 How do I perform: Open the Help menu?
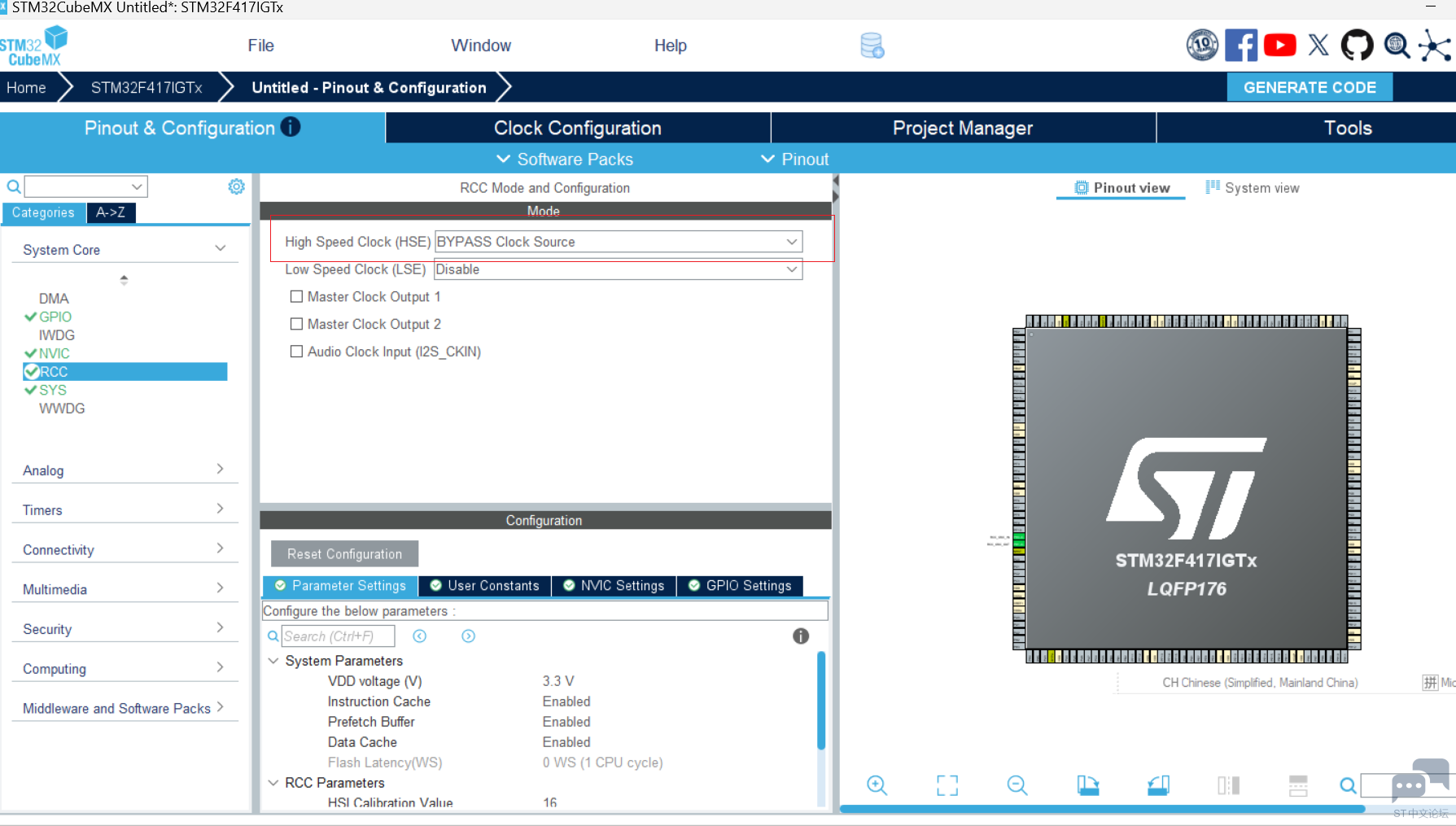pyautogui.click(x=671, y=46)
